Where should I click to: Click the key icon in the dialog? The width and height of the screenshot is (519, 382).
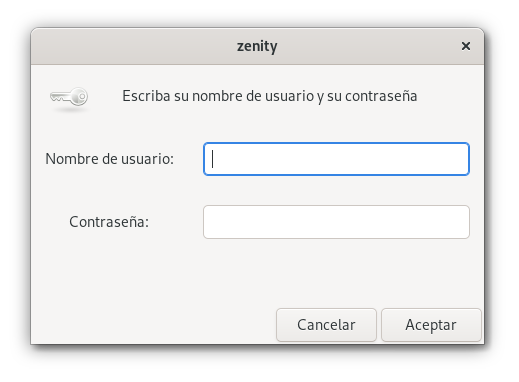pos(69,97)
